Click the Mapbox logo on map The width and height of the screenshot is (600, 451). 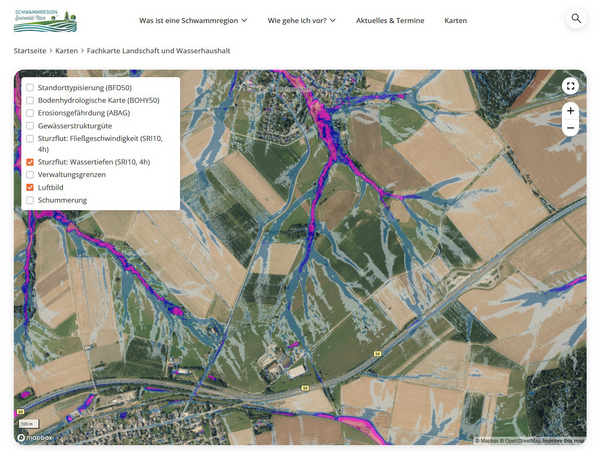34,438
